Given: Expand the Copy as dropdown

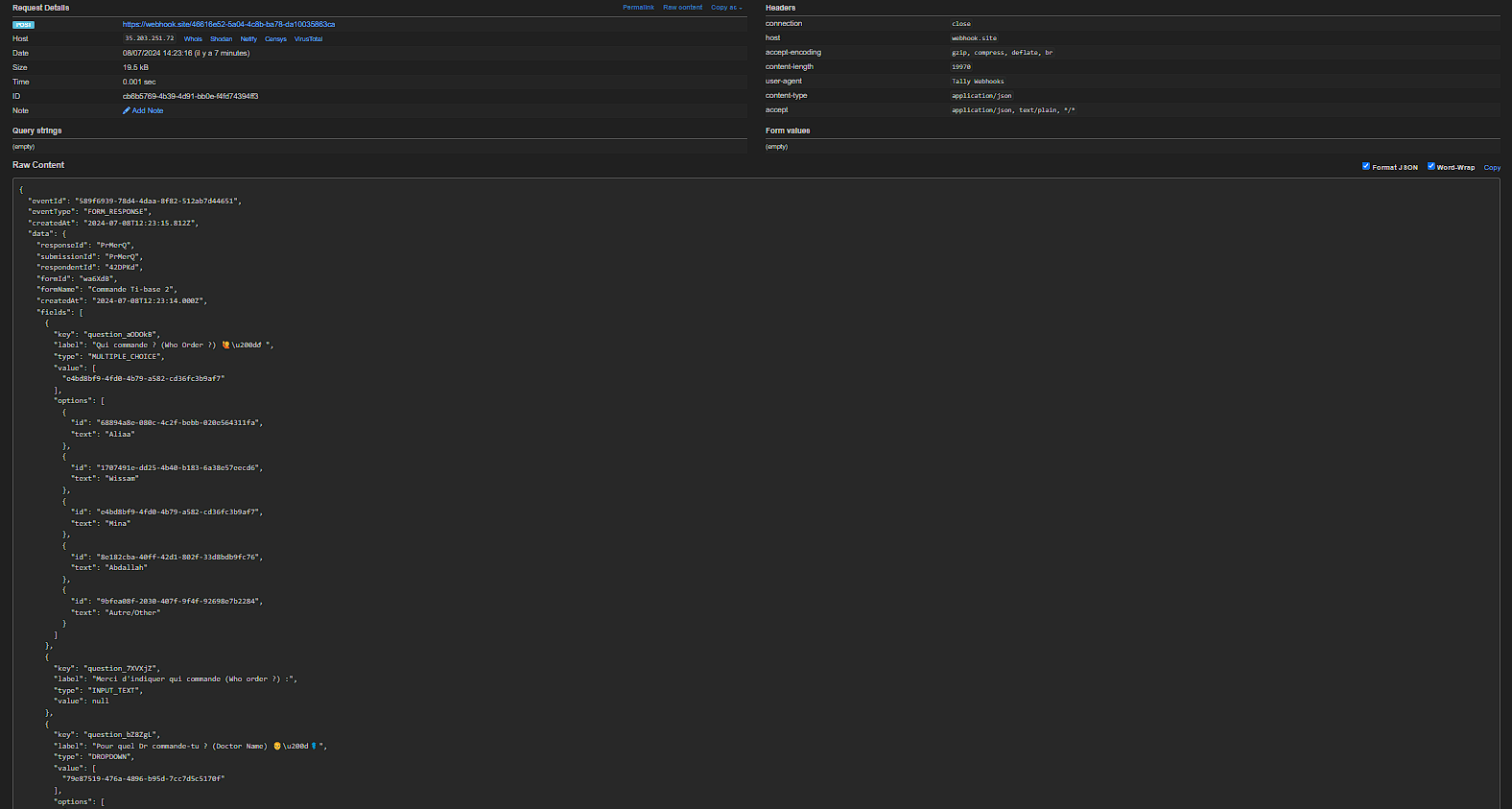Looking at the screenshot, I should tap(726, 8).
